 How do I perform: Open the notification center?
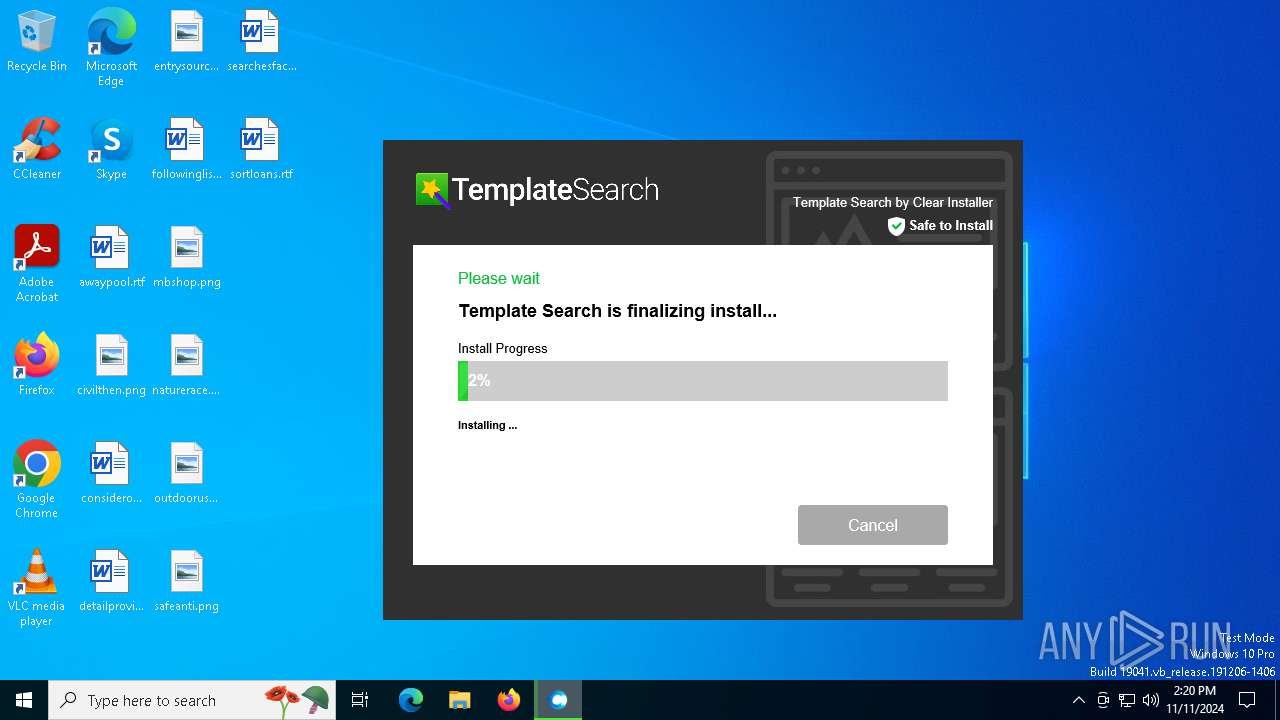1247,700
